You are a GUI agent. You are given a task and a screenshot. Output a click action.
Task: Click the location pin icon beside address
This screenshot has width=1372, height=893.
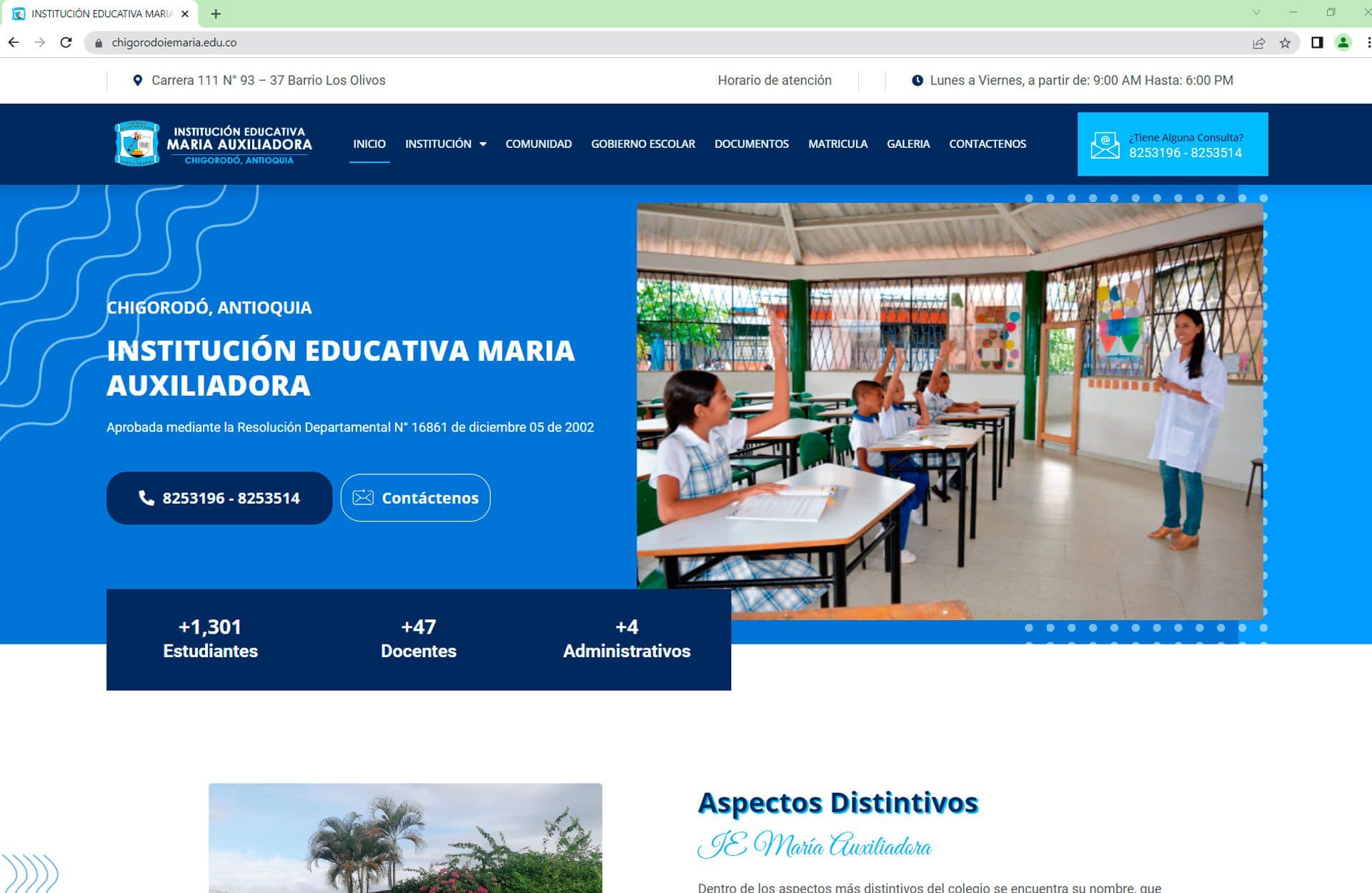click(x=137, y=81)
